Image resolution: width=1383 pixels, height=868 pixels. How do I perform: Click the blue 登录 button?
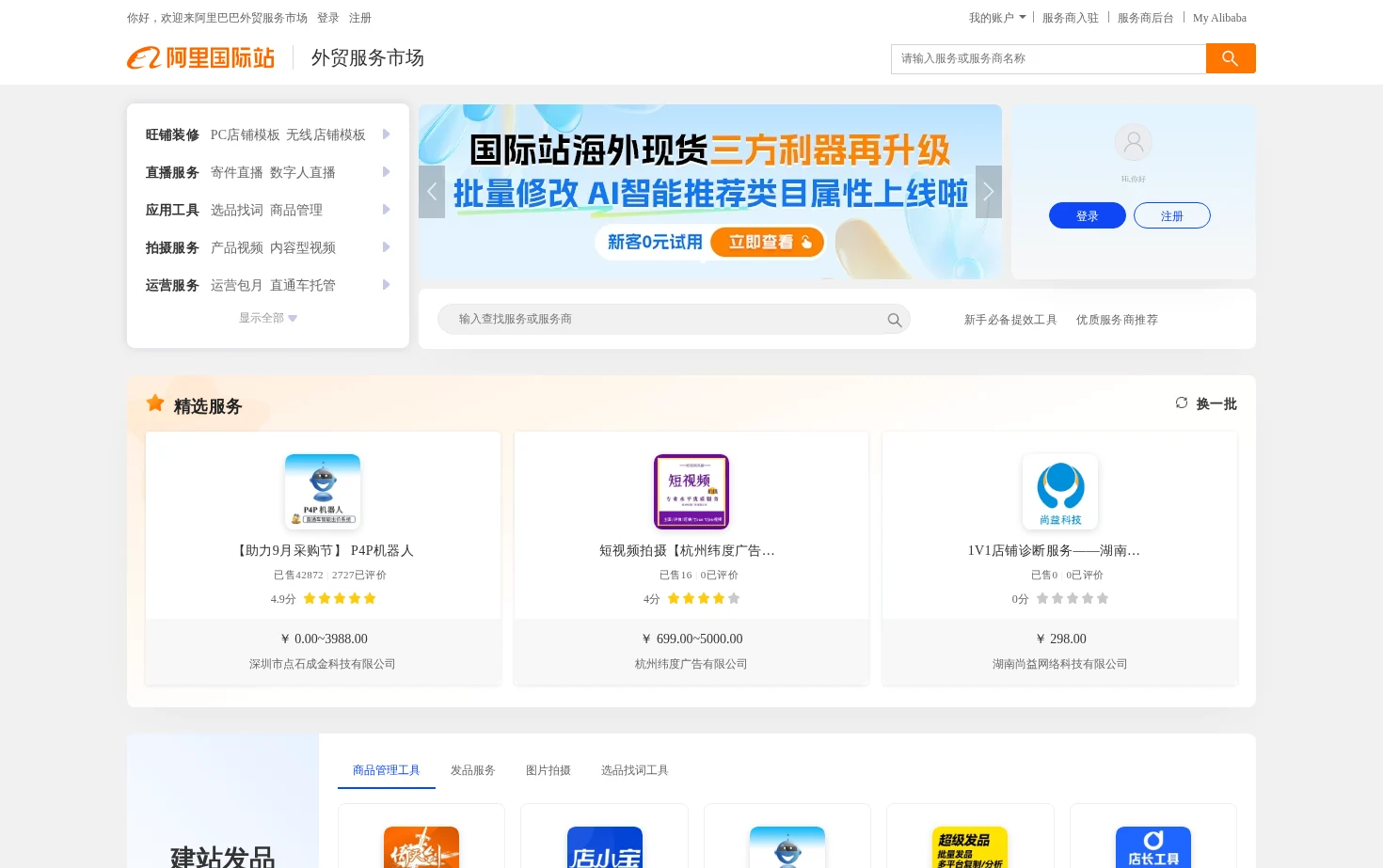(1088, 215)
